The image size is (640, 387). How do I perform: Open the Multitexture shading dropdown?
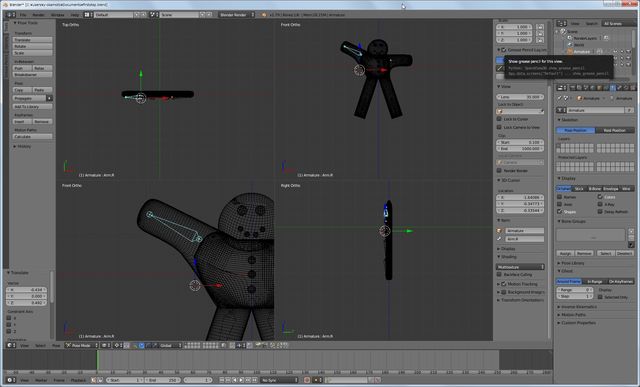520,267
